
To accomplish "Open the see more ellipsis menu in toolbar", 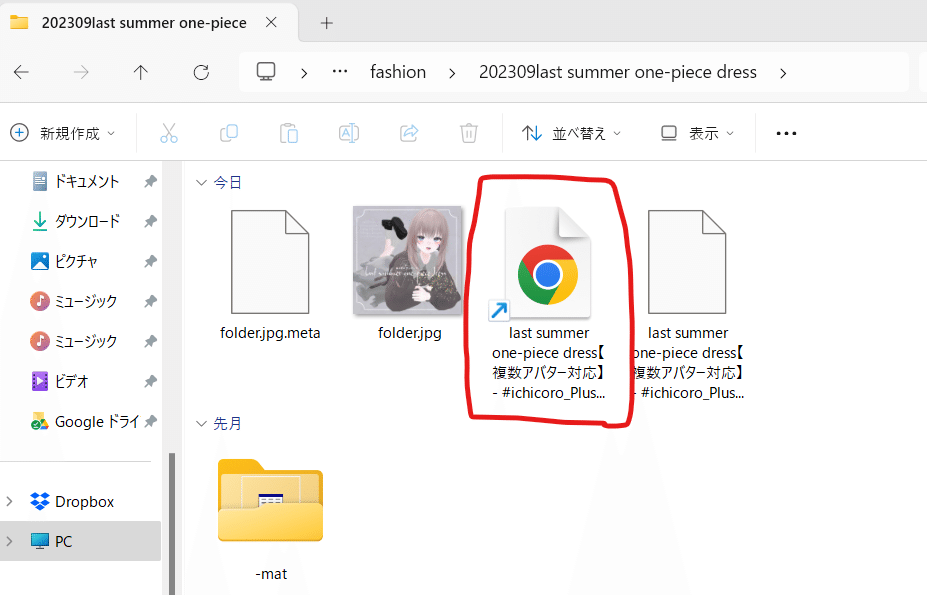I will click(786, 133).
